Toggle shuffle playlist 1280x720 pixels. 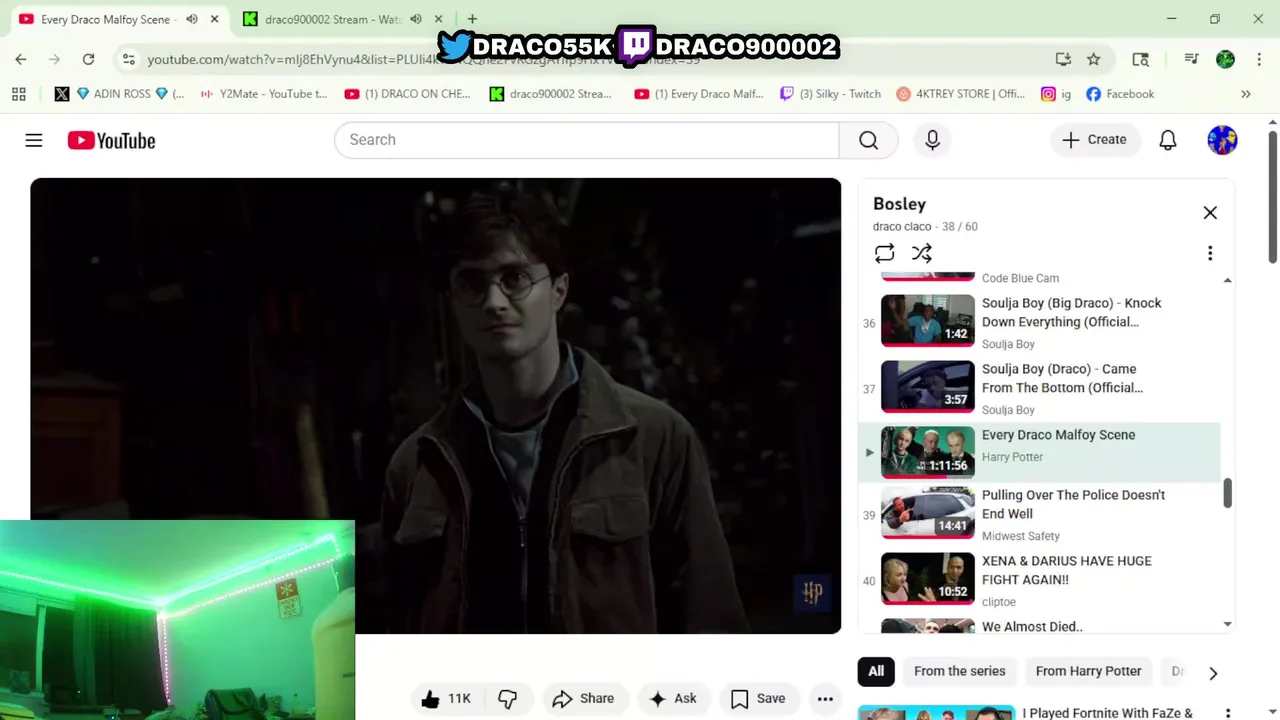921,253
